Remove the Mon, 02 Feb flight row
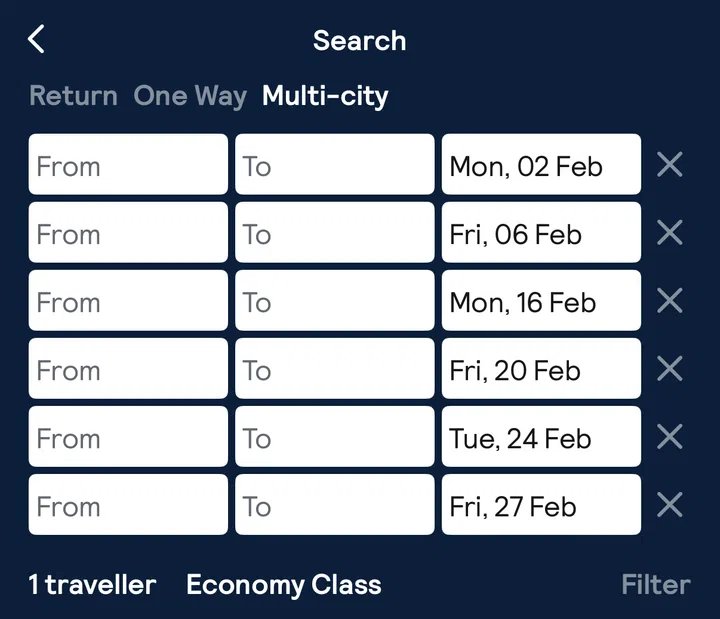 tap(669, 165)
